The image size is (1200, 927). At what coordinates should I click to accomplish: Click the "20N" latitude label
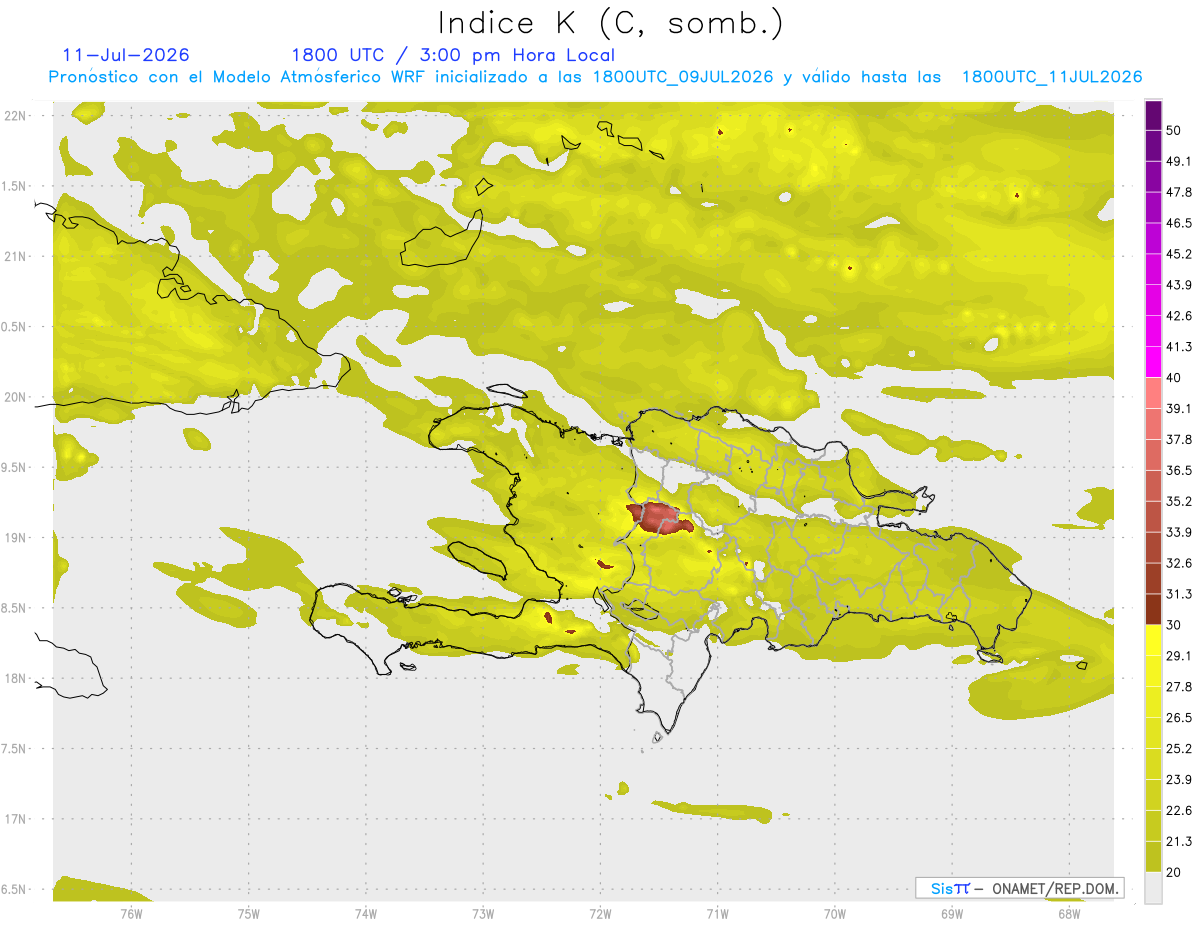[x=17, y=397]
